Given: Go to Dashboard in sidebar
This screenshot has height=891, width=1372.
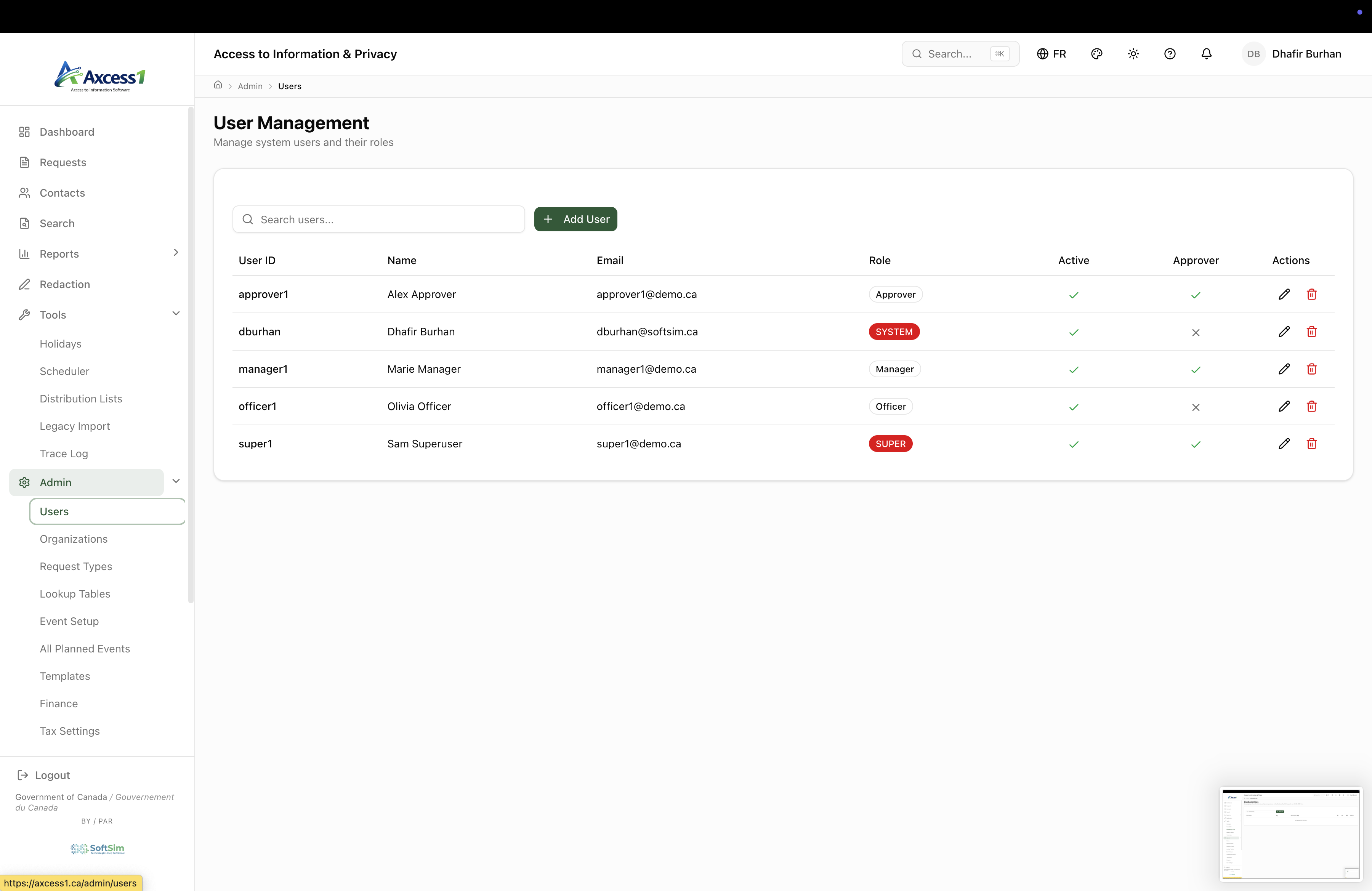Looking at the screenshot, I should tap(66, 132).
